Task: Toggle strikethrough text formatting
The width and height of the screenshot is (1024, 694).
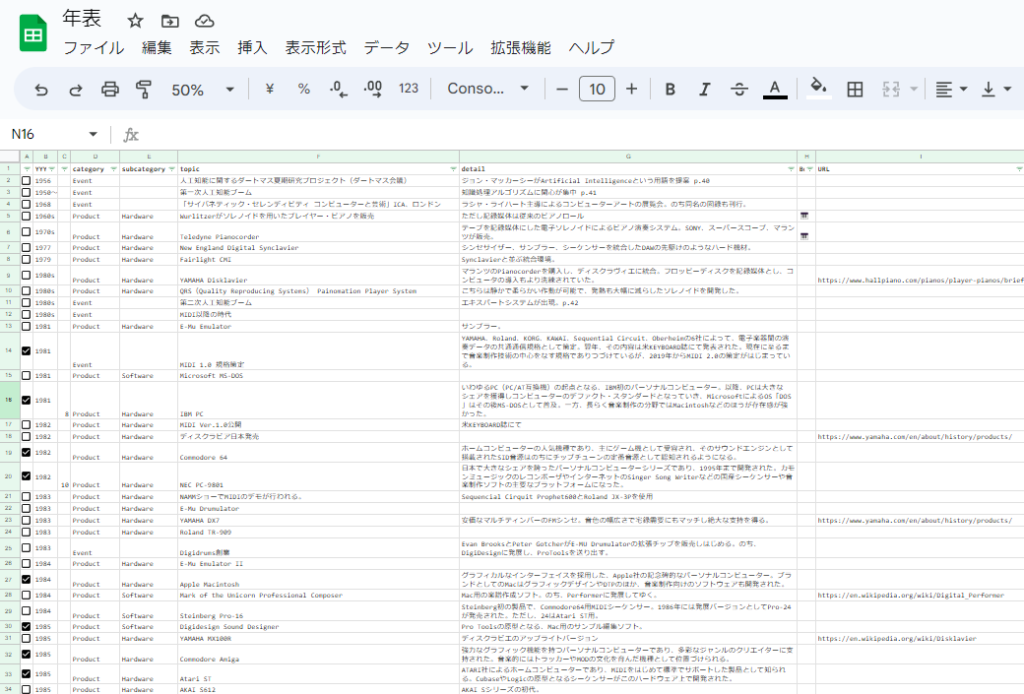Action: click(739, 89)
